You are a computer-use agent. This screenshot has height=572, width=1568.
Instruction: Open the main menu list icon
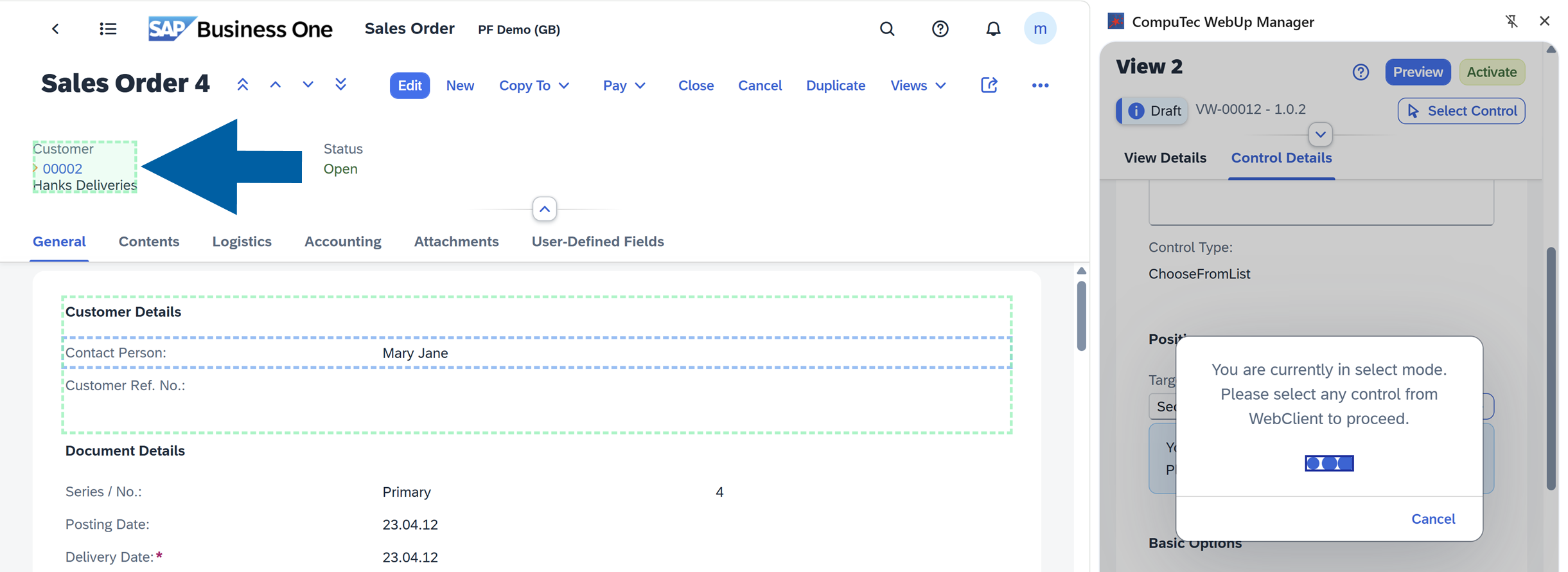(108, 29)
